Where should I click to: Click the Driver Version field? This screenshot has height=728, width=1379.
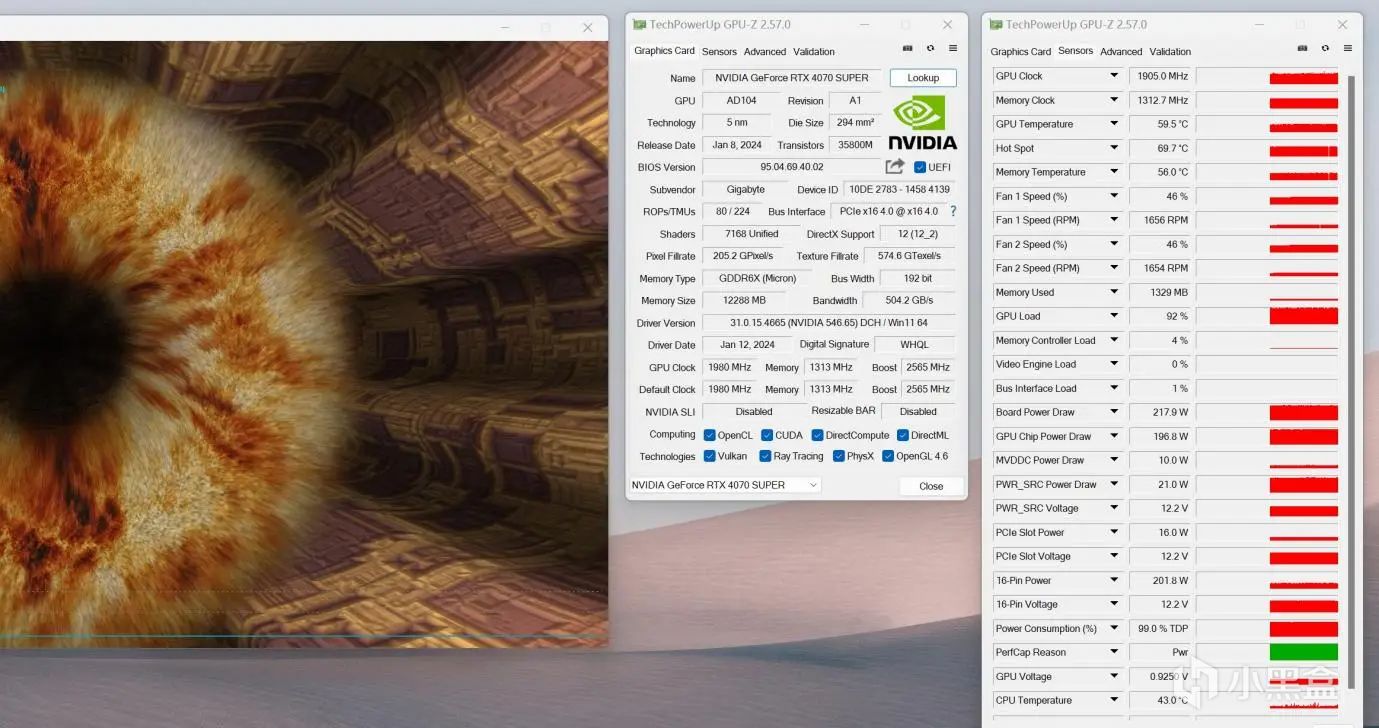[828, 323]
